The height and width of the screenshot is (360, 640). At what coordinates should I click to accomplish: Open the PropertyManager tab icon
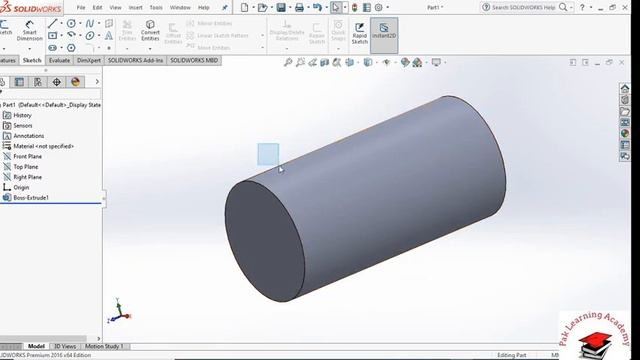[x=19, y=82]
